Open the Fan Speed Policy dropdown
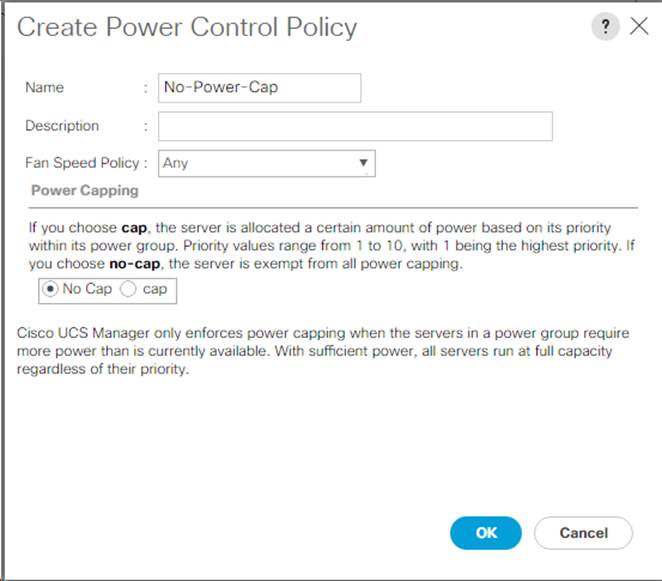Viewport: 662px width, 581px height. tap(266, 163)
